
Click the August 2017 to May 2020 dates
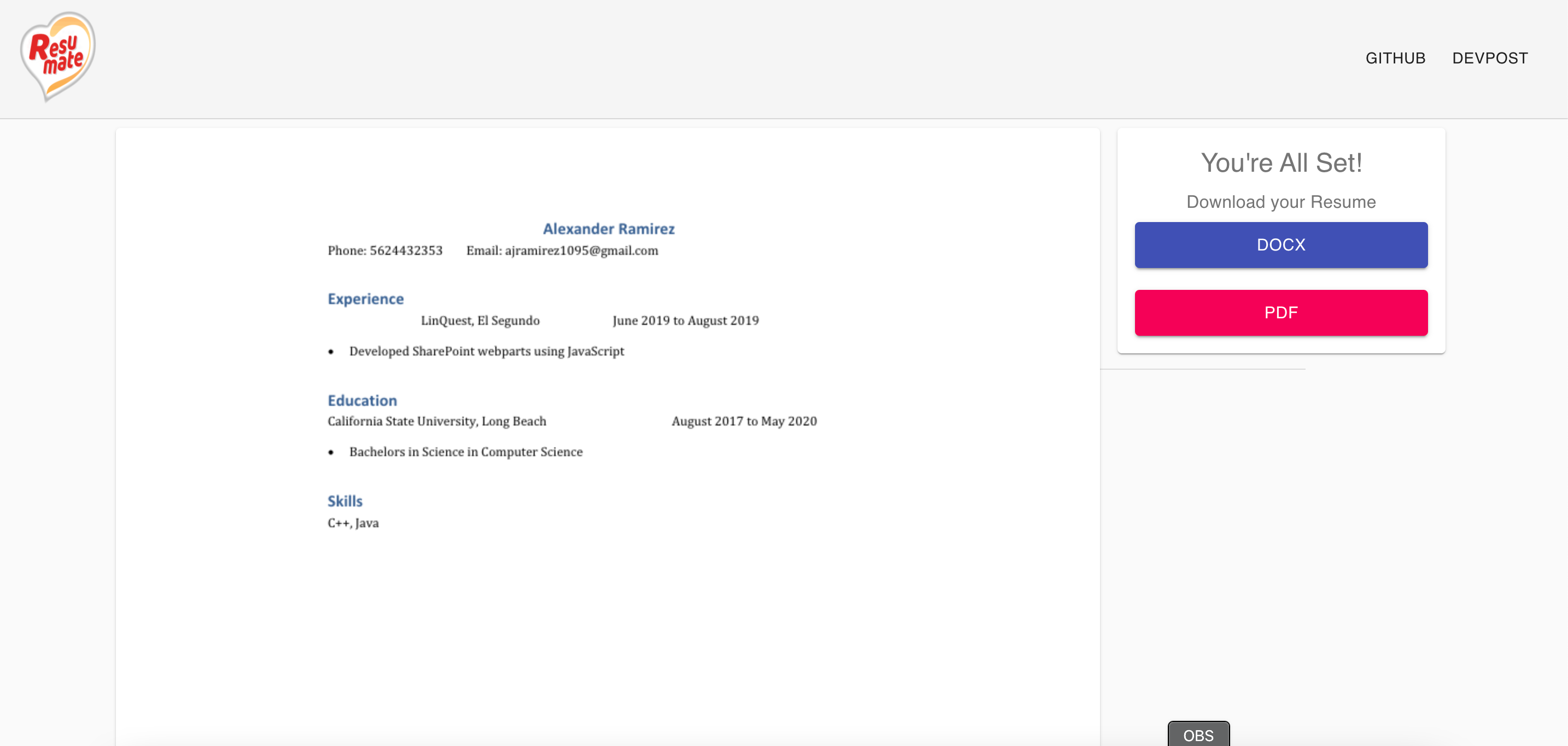[x=744, y=422]
